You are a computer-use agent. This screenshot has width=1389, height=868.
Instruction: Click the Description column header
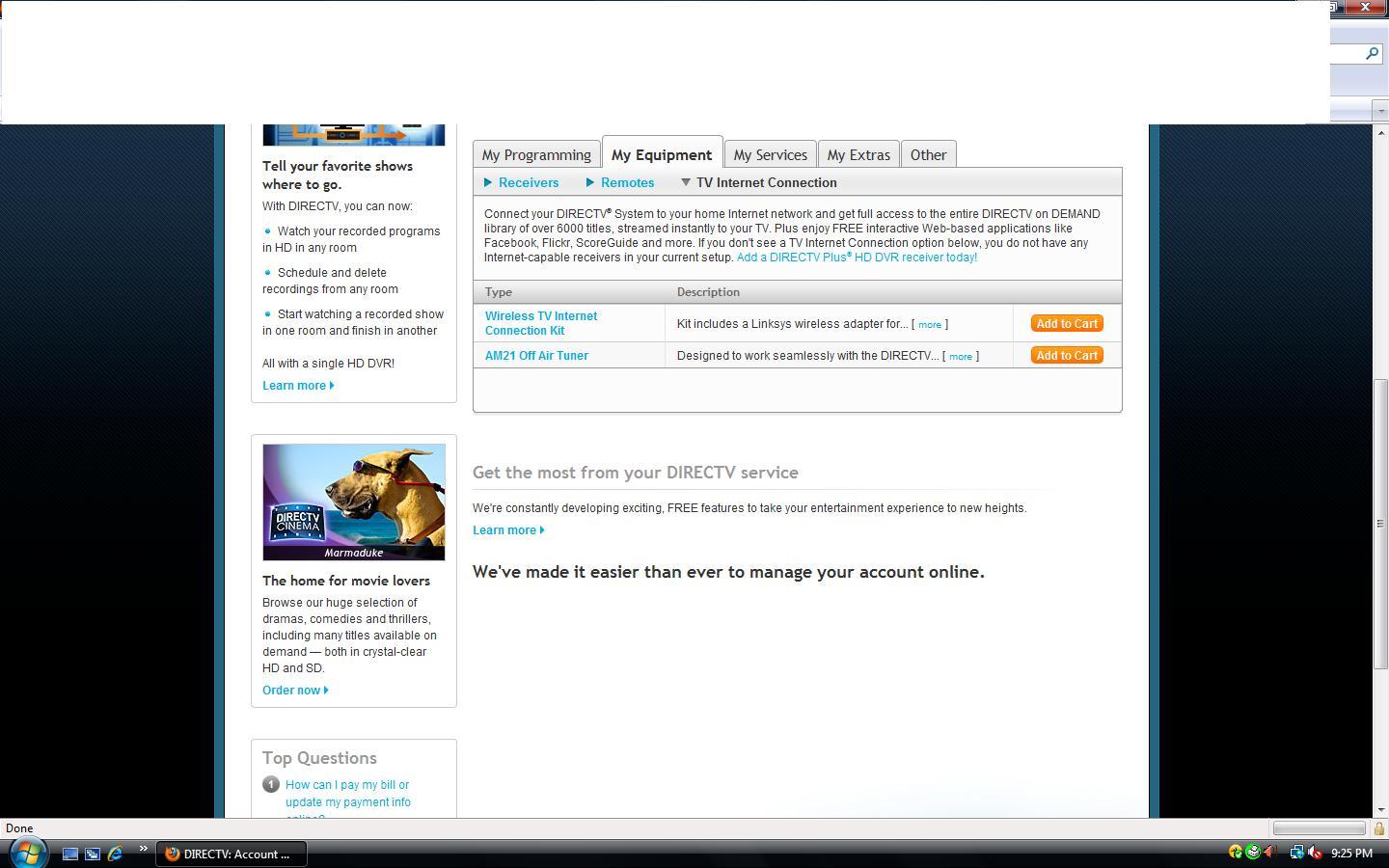point(708,292)
